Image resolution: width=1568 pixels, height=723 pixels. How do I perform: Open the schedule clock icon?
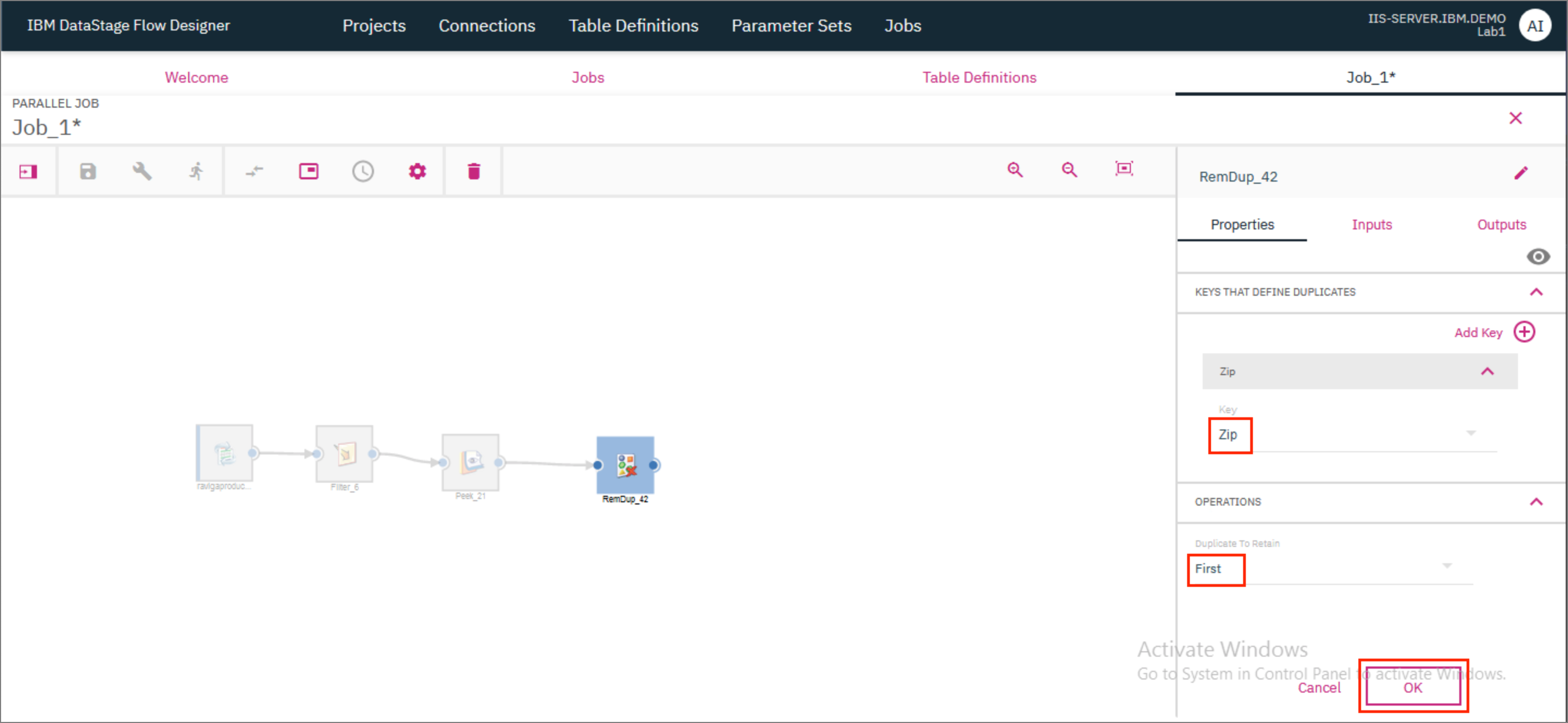[x=363, y=172]
